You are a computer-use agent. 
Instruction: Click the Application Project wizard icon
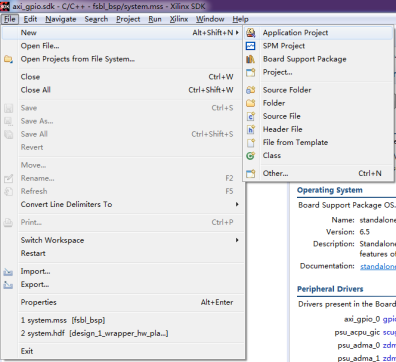pyautogui.click(x=251, y=33)
